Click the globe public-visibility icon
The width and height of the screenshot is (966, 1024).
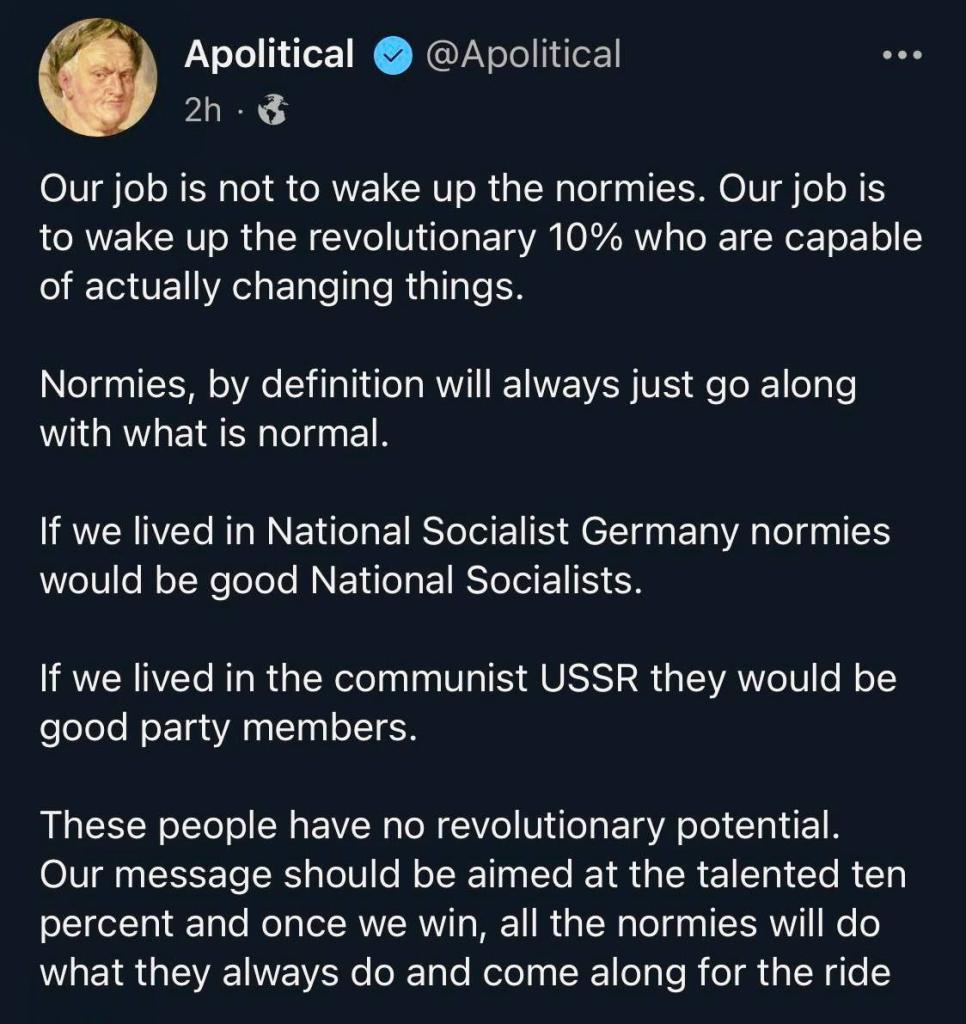point(272,111)
